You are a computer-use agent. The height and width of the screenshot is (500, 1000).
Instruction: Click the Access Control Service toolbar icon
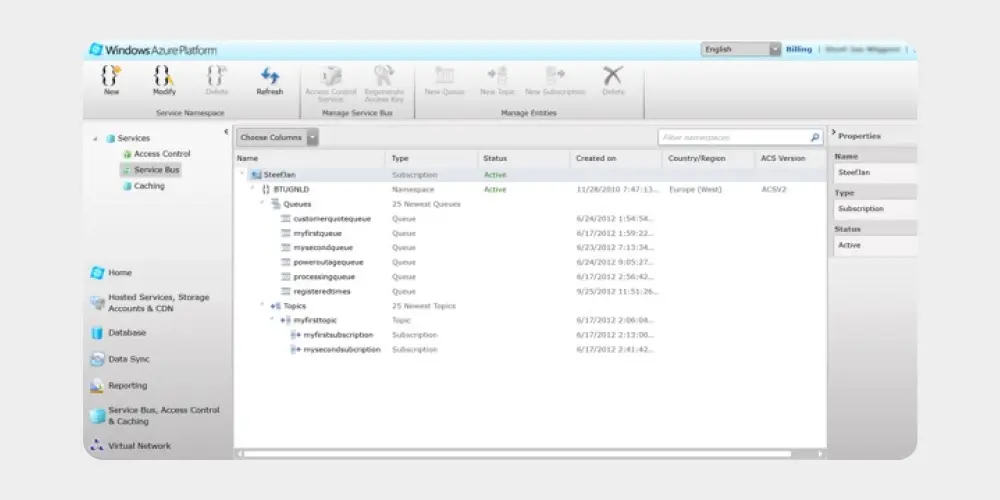point(331,76)
